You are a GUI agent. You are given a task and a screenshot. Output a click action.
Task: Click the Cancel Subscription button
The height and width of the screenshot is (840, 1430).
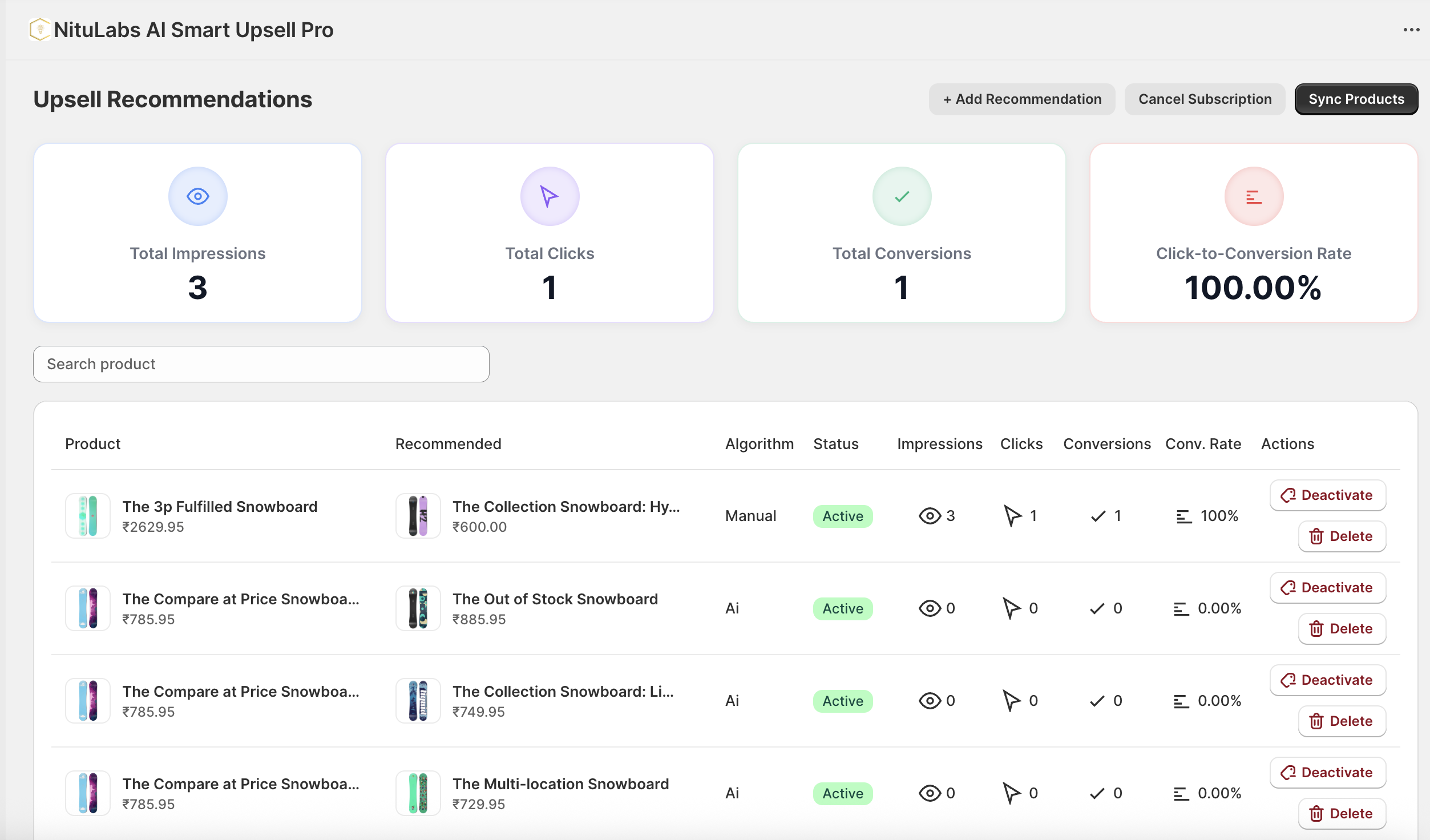pos(1205,99)
